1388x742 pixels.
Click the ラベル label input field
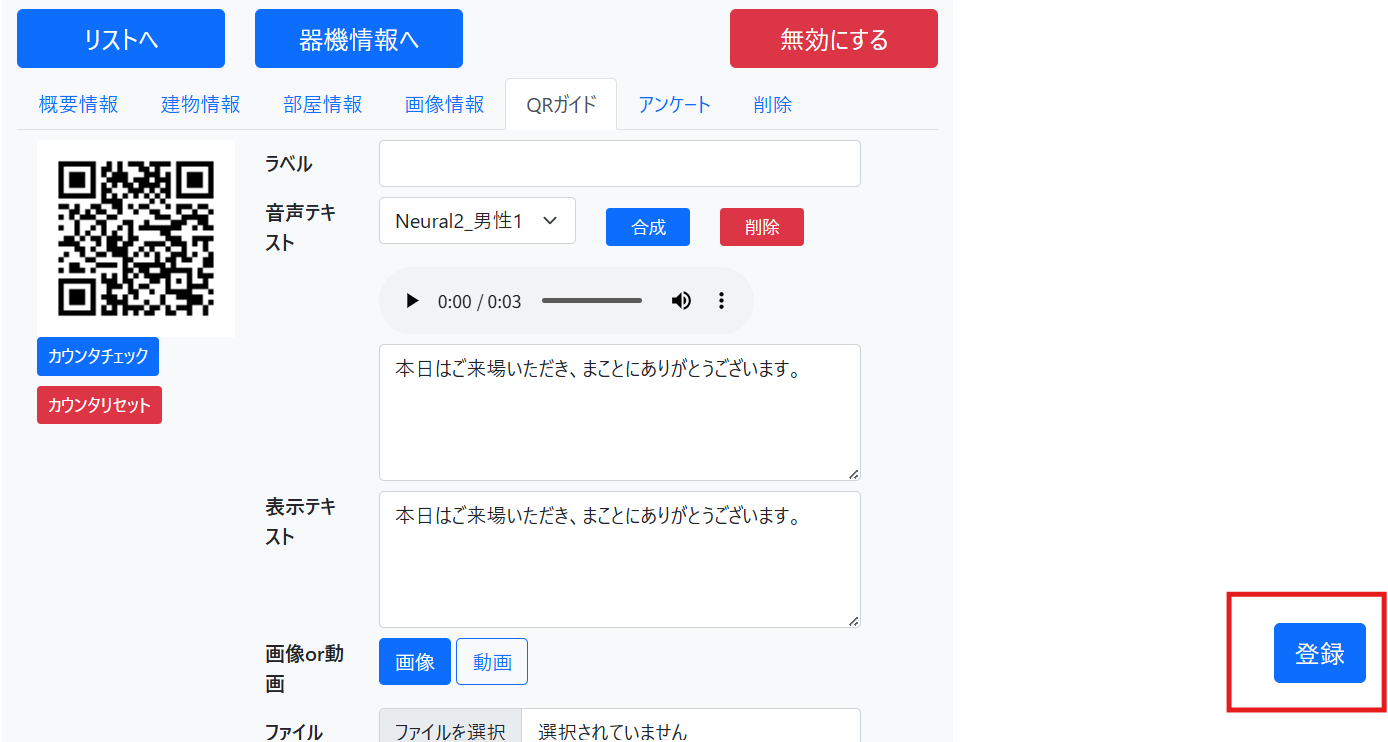(619, 163)
